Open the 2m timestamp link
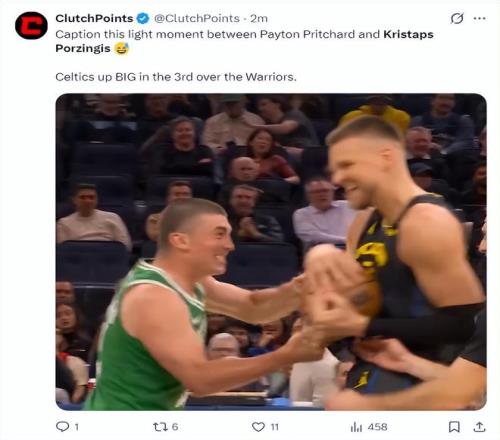Image resolution: width=500 pixels, height=440 pixels. tap(259, 18)
